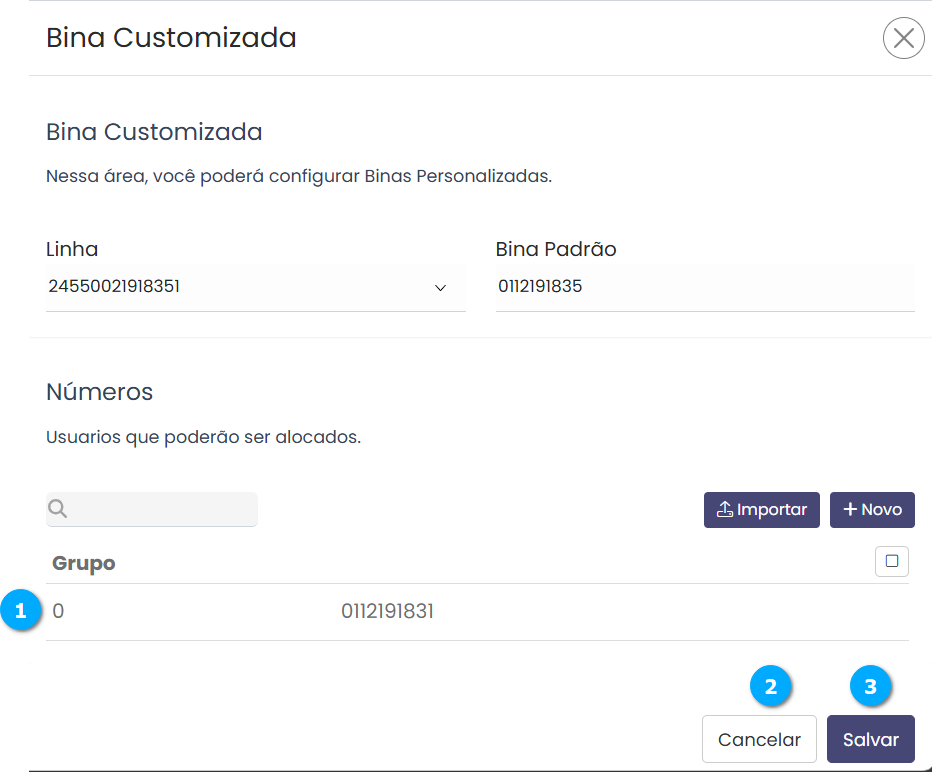Click the Grupo column header
This screenshot has height=772, width=932.
click(84, 563)
